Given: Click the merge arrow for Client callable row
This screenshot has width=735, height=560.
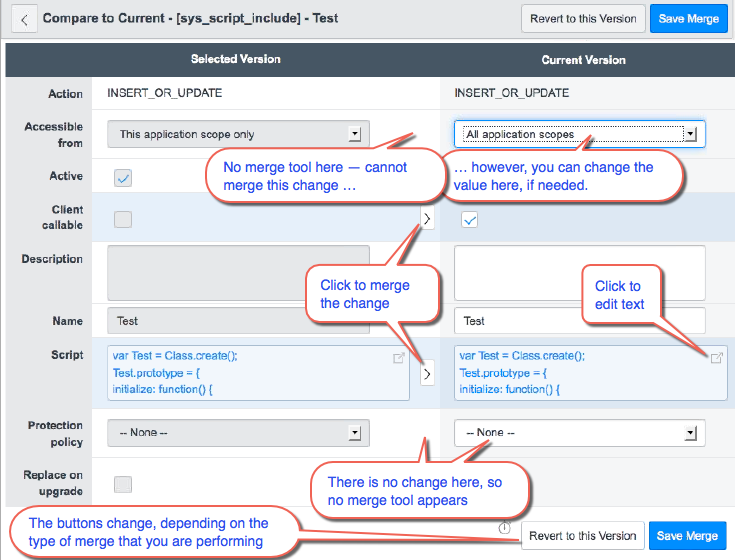Looking at the screenshot, I should click(427, 219).
